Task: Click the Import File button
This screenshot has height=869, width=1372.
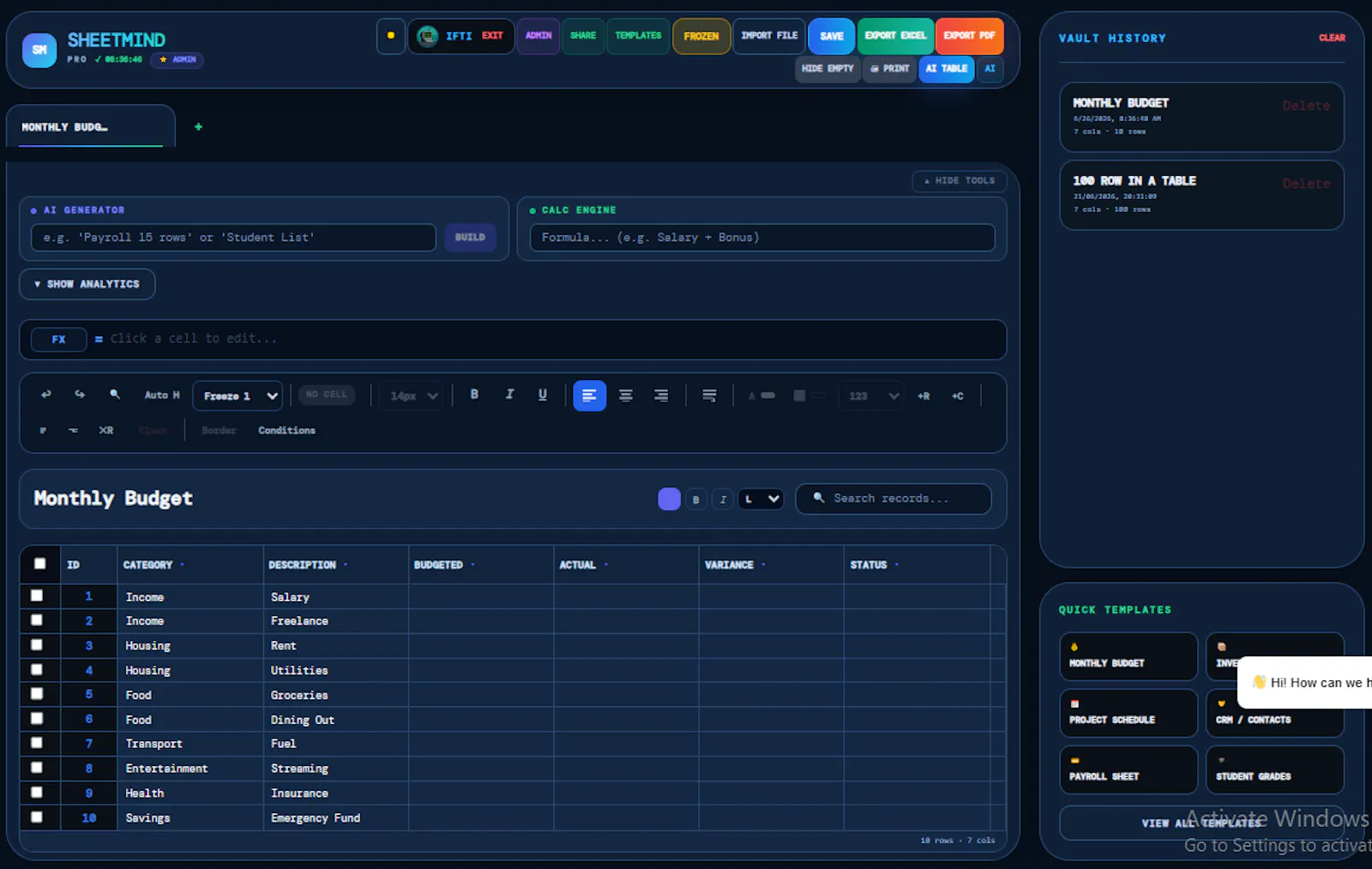Action: pyautogui.click(x=769, y=36)
